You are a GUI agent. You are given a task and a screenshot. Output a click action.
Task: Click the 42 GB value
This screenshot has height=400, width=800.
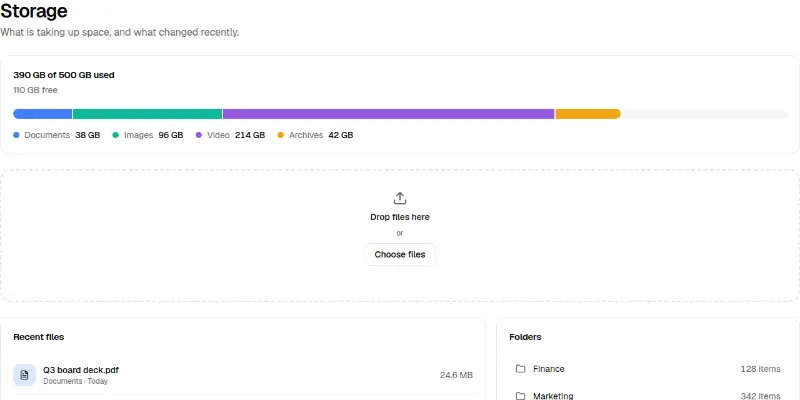(x=341, y=135)
